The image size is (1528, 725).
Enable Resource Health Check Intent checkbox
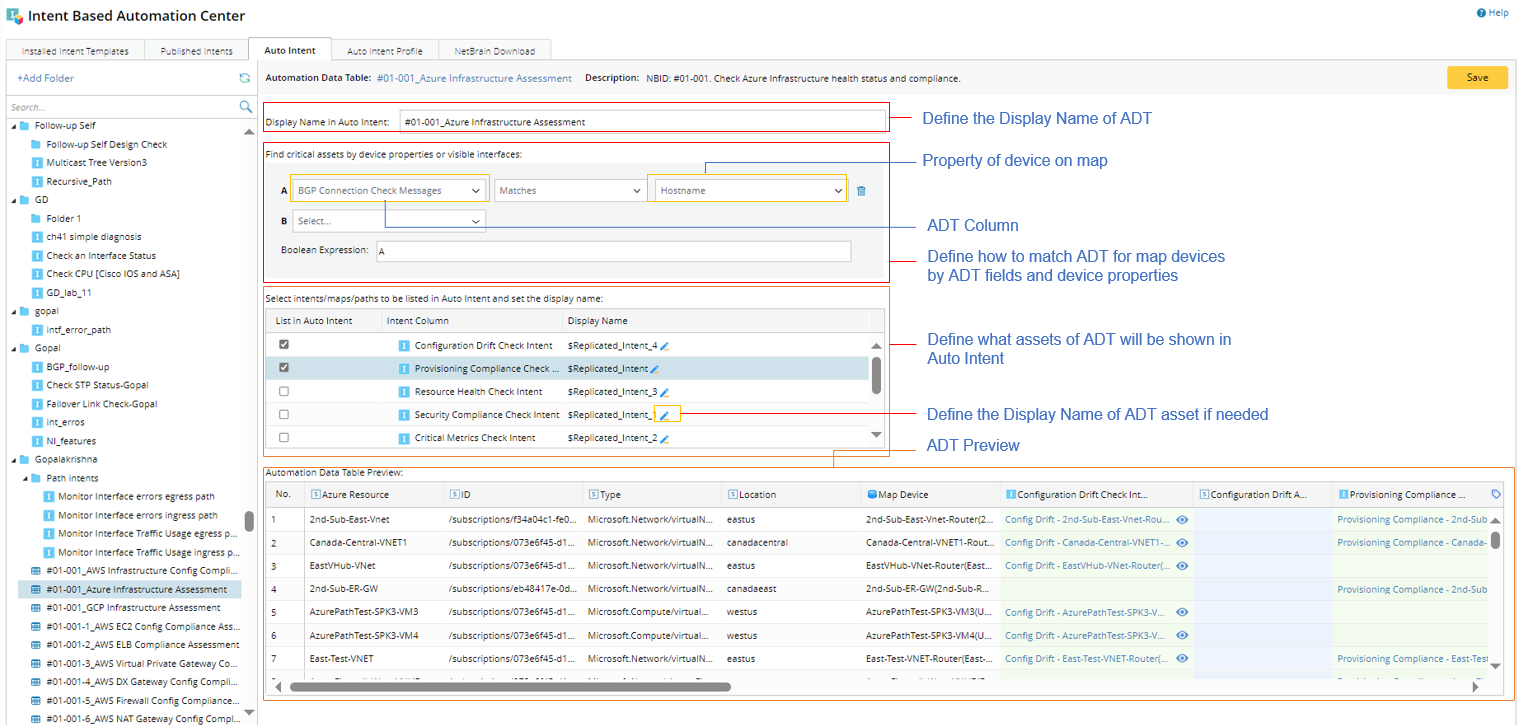click(284, 390)
